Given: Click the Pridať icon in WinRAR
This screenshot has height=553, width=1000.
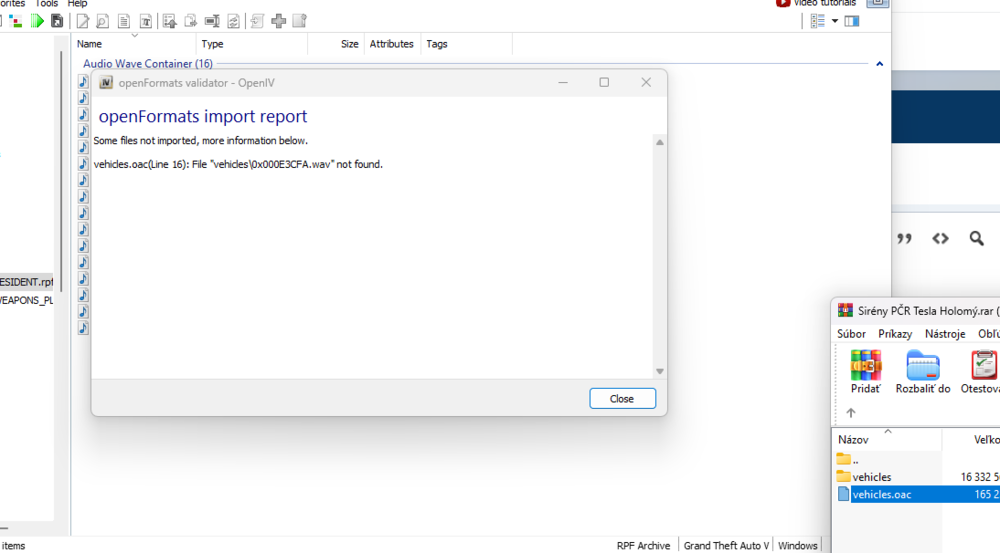Looking at the screenshot, I should [x=865, y=372].
